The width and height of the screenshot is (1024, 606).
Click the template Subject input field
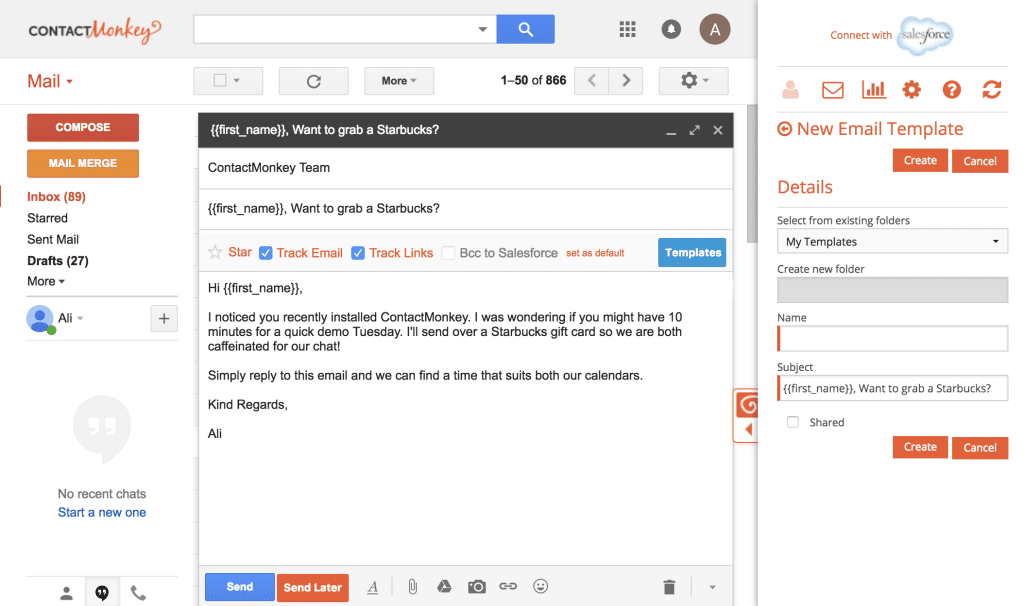892,388
